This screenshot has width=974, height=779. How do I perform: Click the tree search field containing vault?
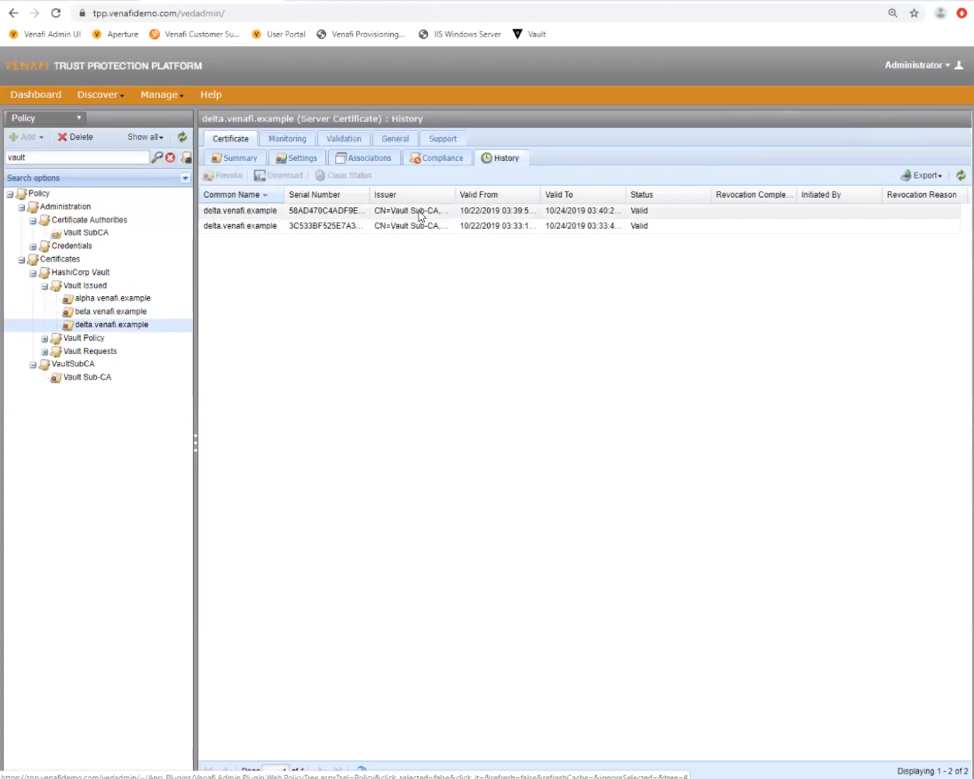point(77,157)
